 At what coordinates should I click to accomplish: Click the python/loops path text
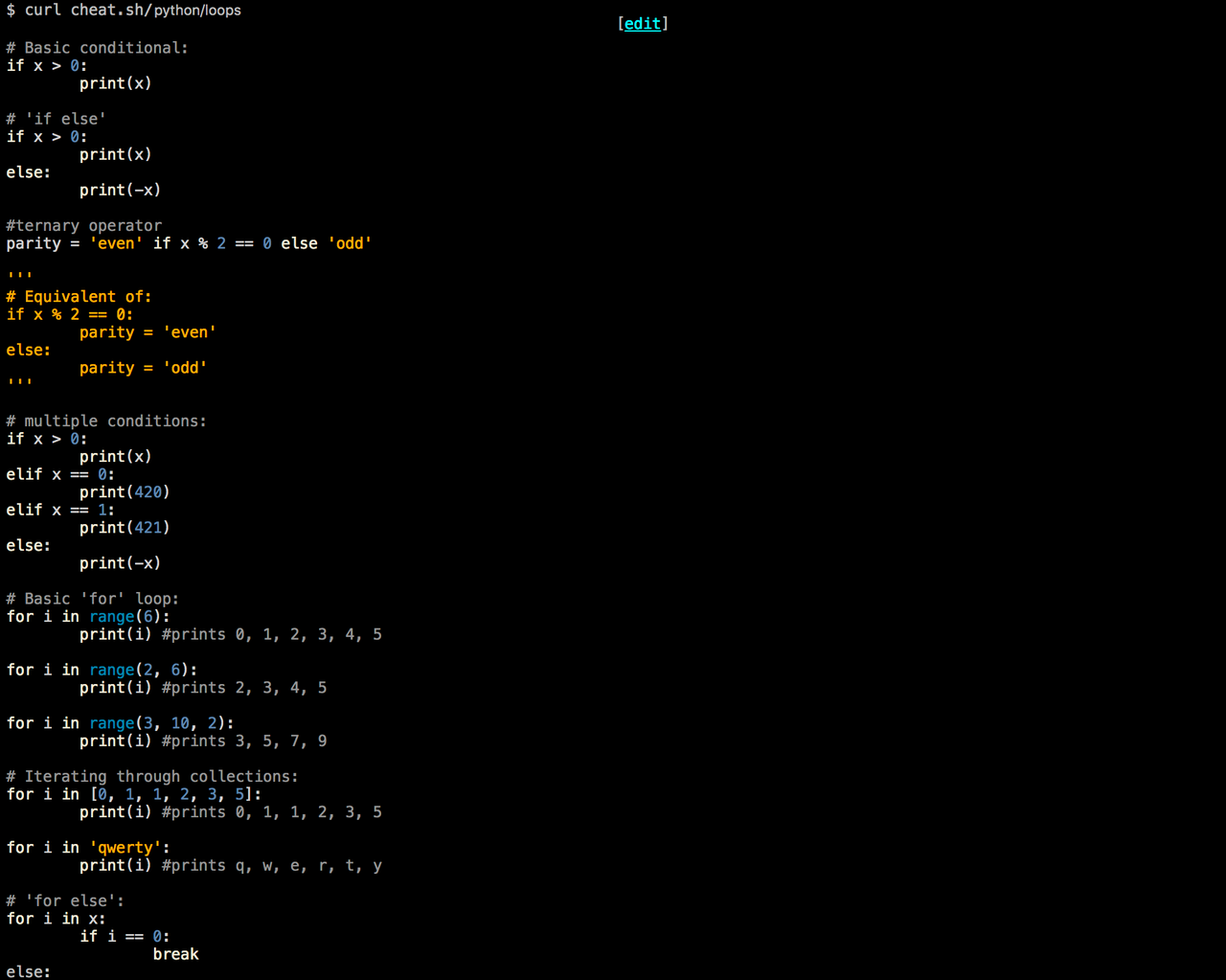coord(197,11)
